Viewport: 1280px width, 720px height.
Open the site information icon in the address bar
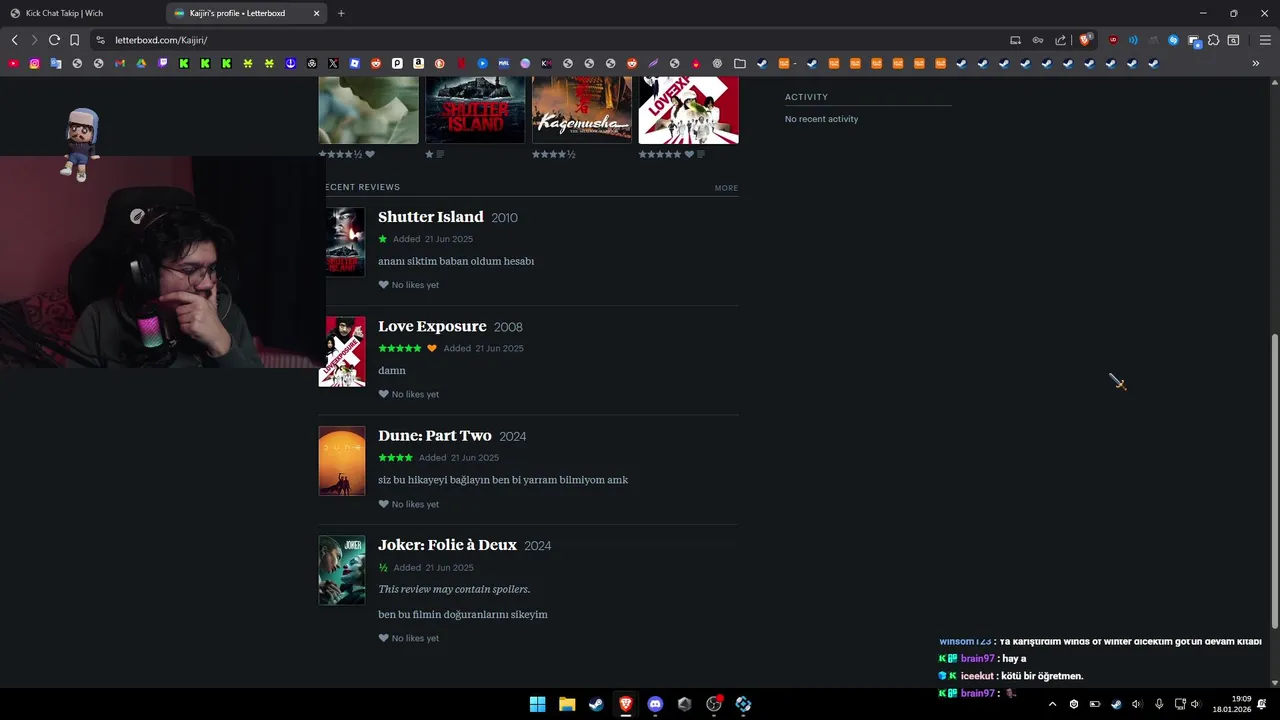pyautogui.click(x=100, y=40)
